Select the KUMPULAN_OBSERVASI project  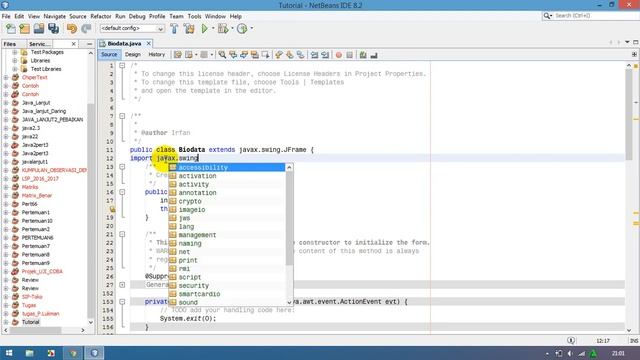[54, 170]
